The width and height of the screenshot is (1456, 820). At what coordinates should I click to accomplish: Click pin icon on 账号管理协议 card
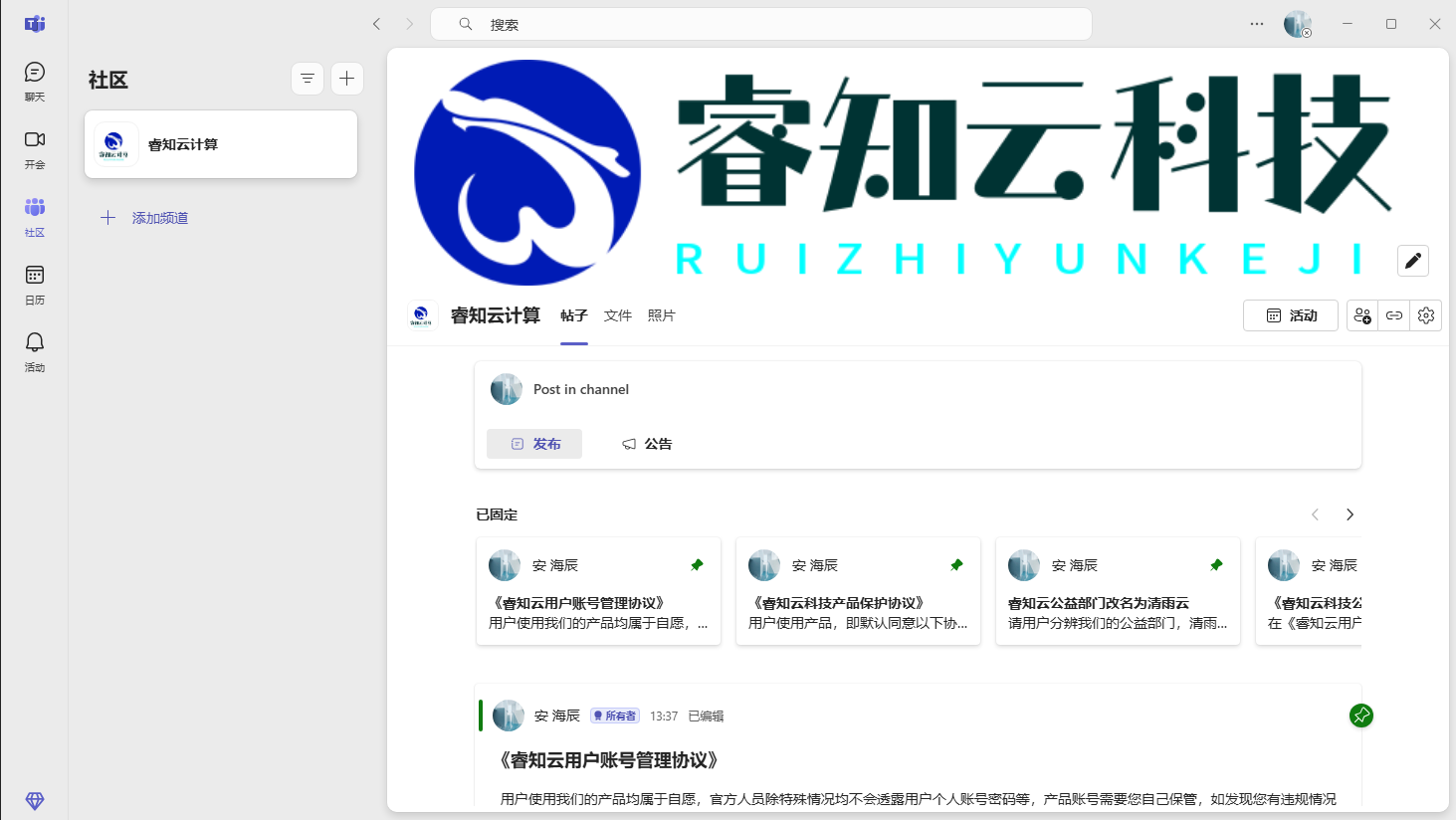tap(697, 565)
